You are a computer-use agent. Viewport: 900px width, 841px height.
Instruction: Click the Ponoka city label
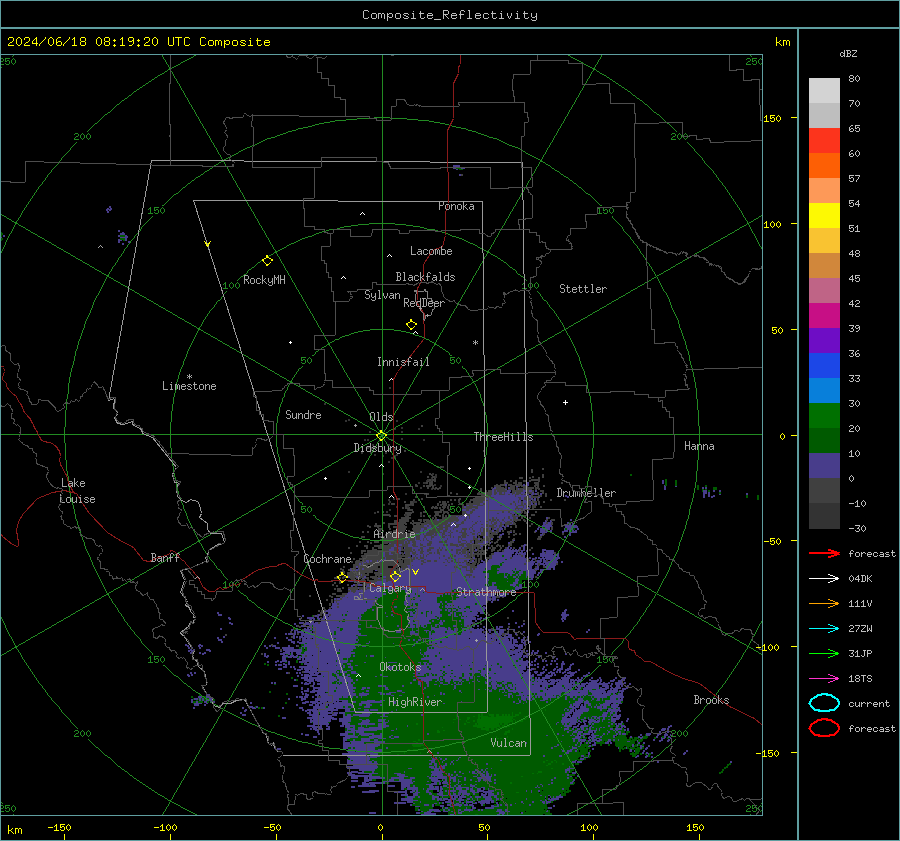click(456, 206)
